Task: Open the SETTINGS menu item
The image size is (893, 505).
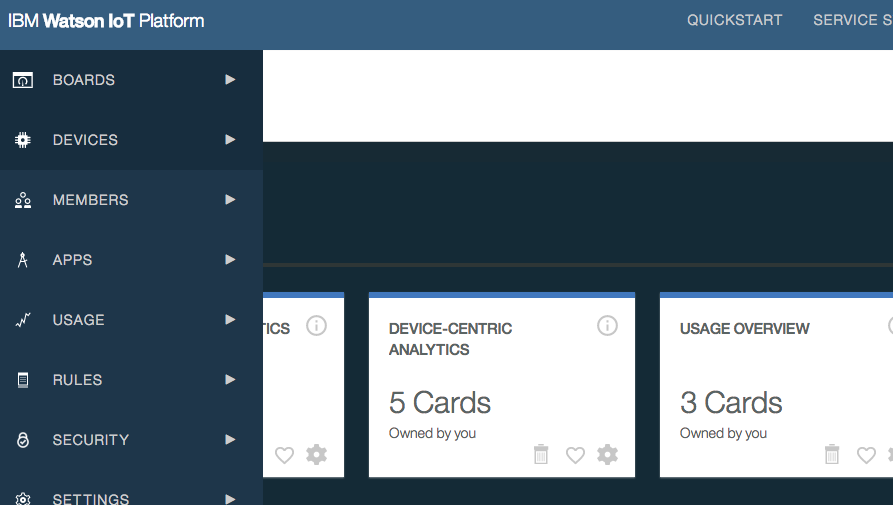Action: [131, 488]
